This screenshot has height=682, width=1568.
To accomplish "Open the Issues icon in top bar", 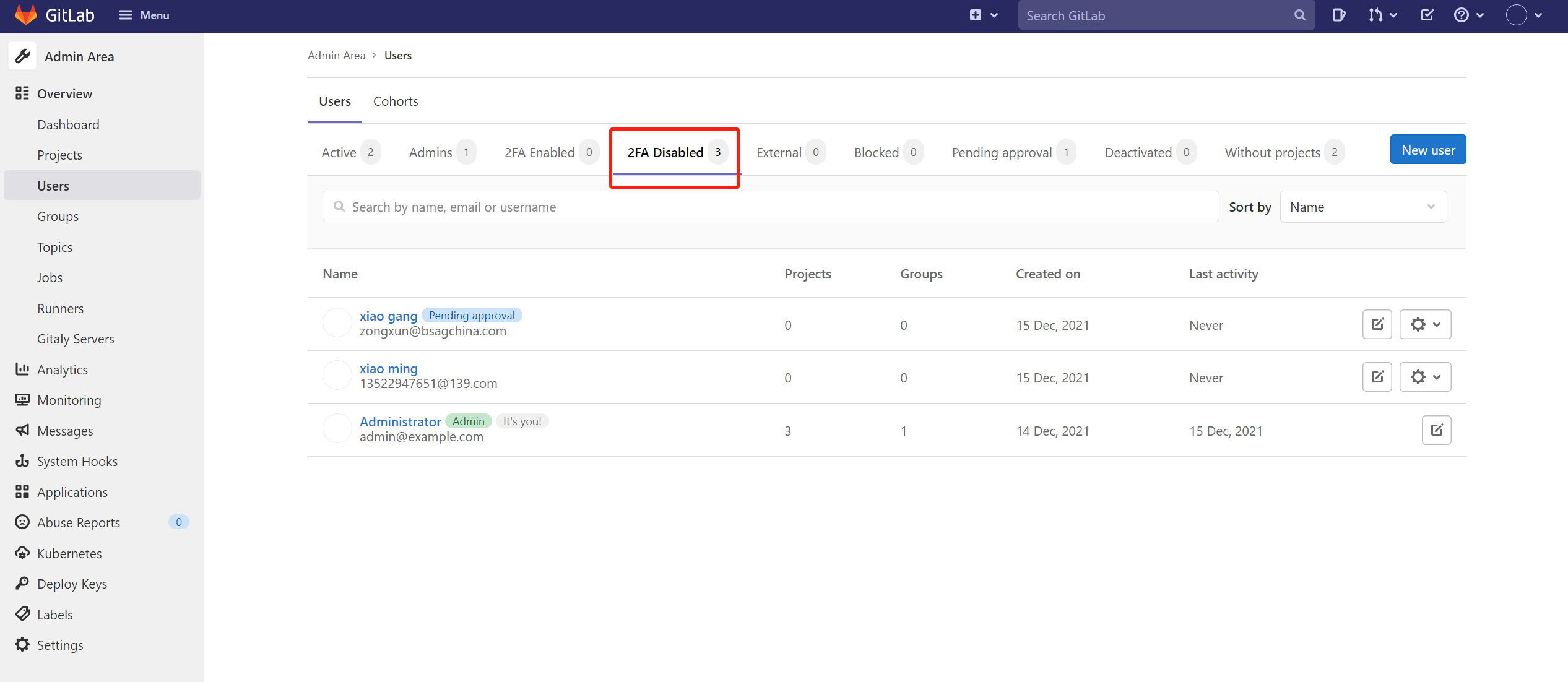I will click(x=1339, y=15).
